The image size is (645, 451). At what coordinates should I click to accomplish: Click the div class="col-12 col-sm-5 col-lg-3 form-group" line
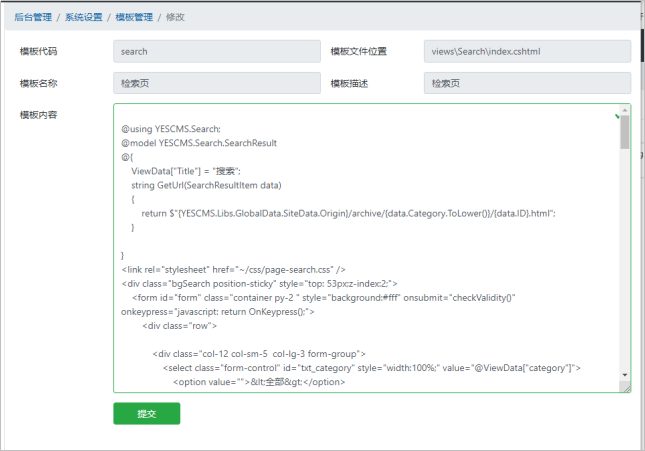click(x=259, y=354)
